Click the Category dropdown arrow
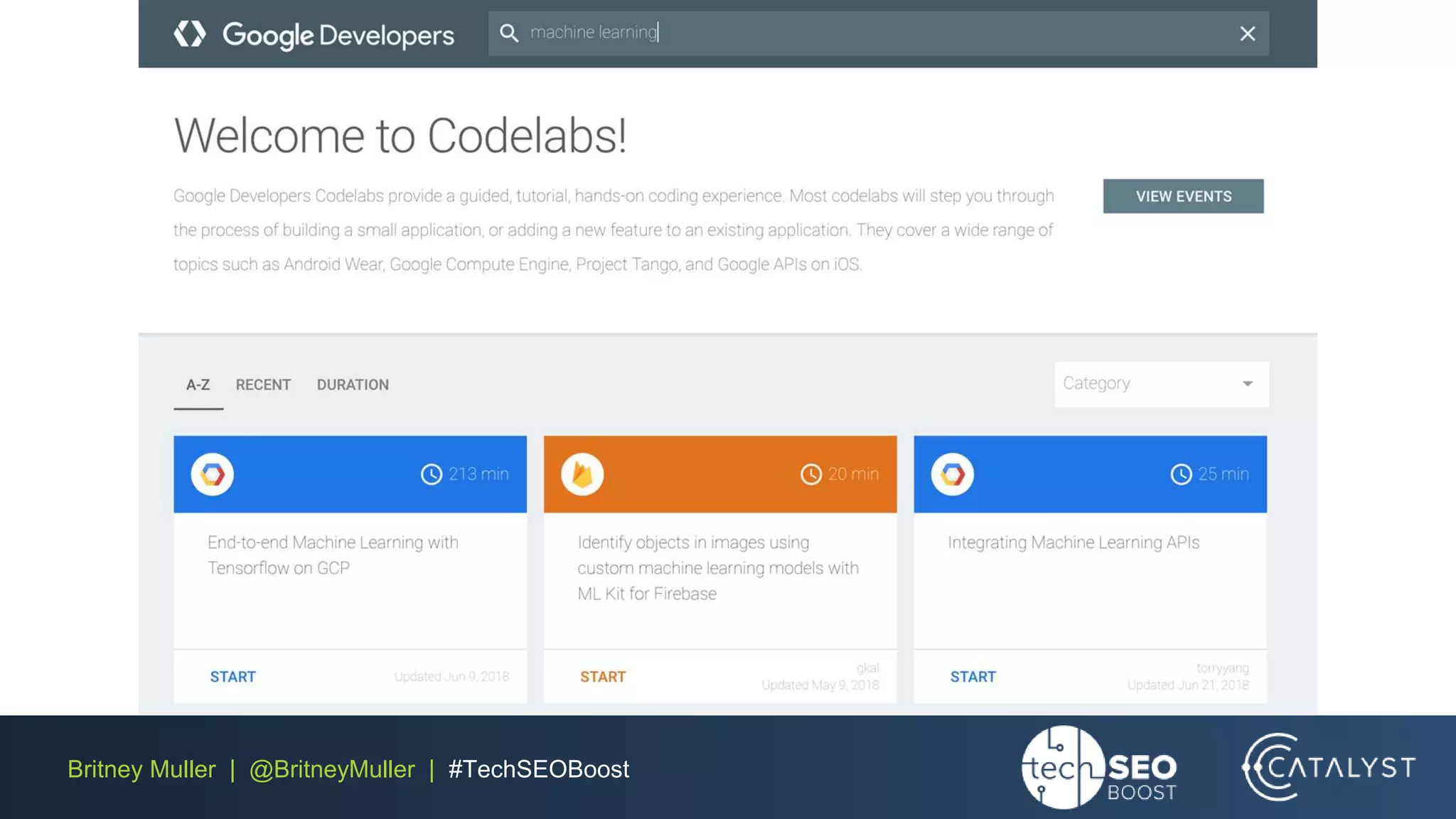Screen dimensions: 1456x819 click(x=1248, y=384)
